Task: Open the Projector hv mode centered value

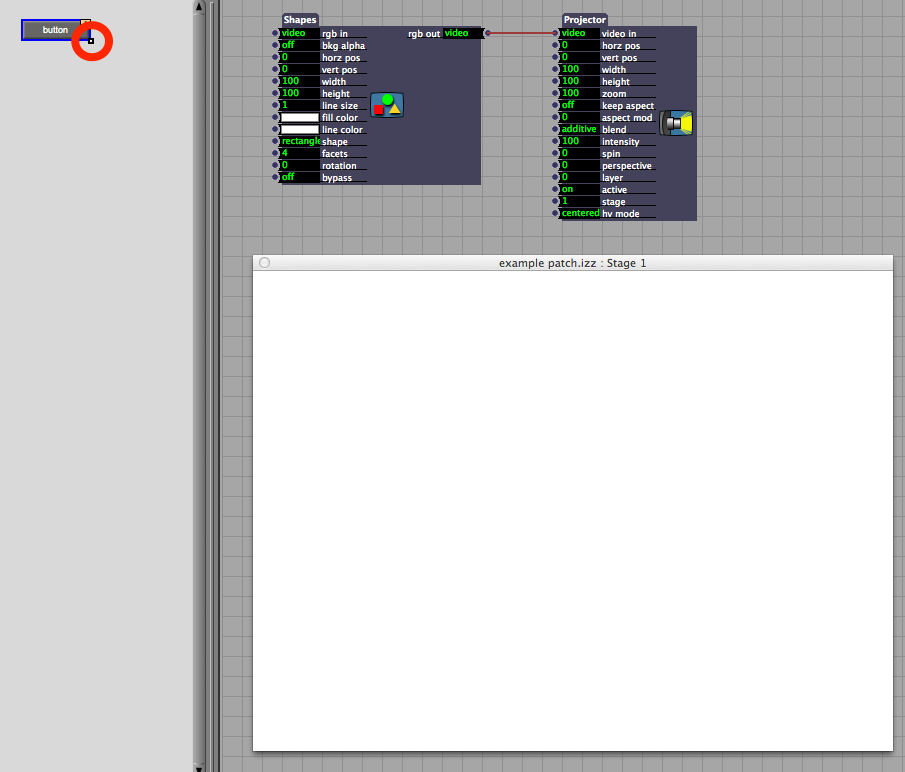Action: click(x=579, y=214)
